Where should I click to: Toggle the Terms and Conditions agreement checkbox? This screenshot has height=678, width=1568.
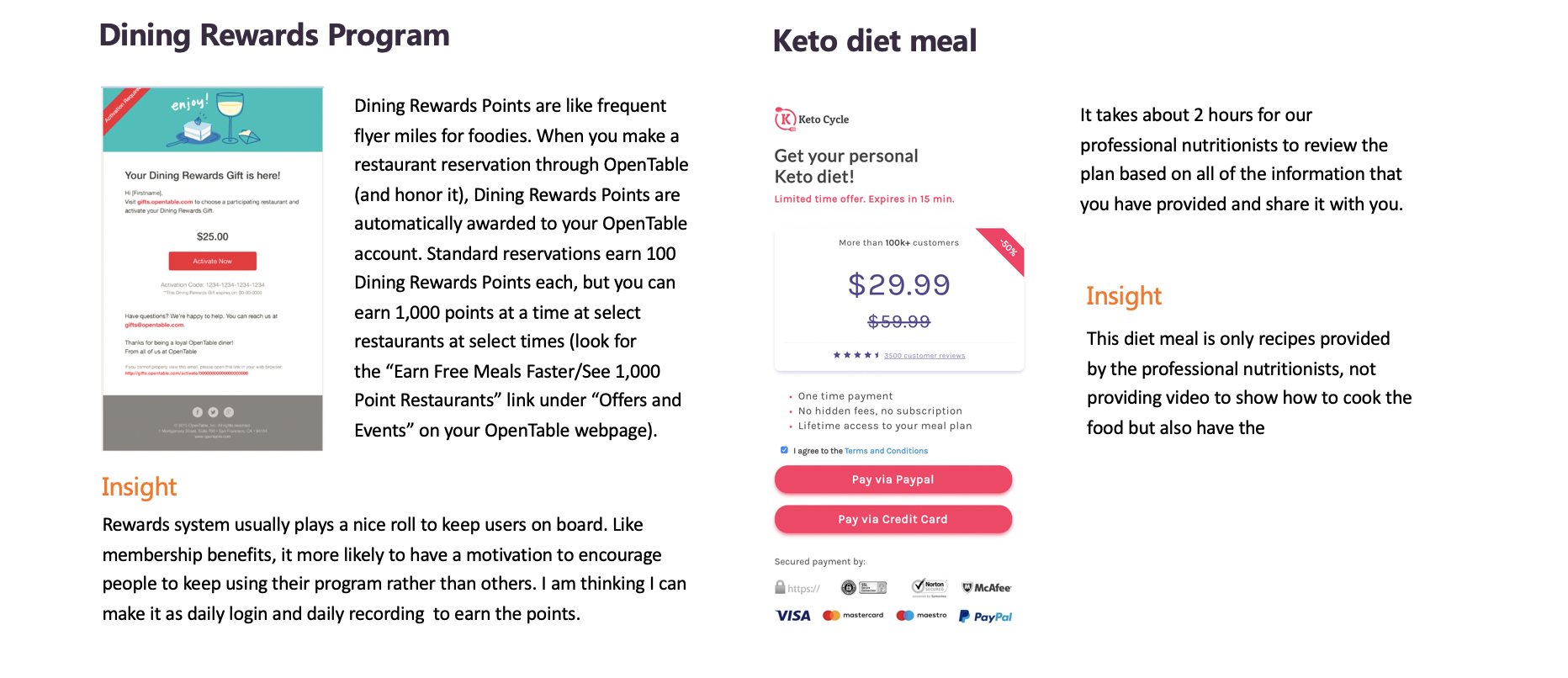[784, 450]
